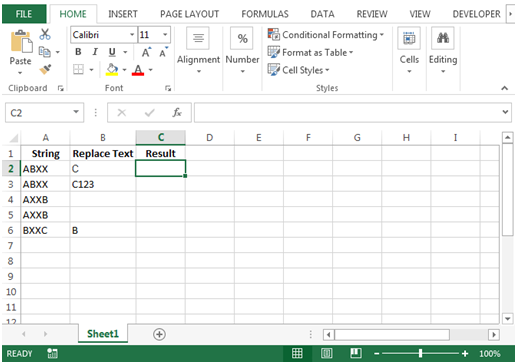Zoom in with the plus button

[465, 353]
